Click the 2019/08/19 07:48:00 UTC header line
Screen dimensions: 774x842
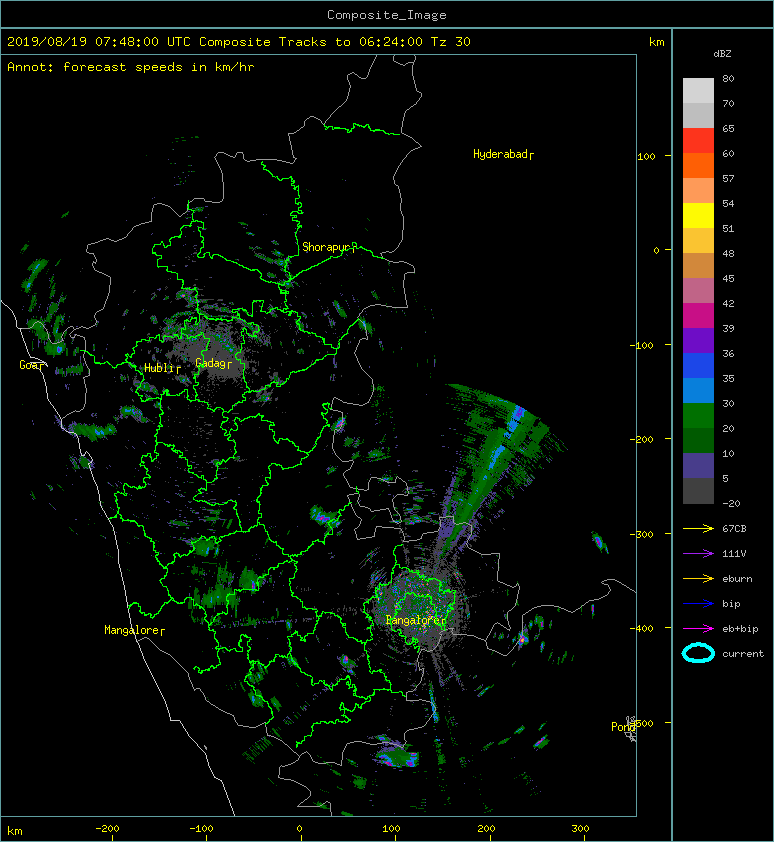point(239,42)
